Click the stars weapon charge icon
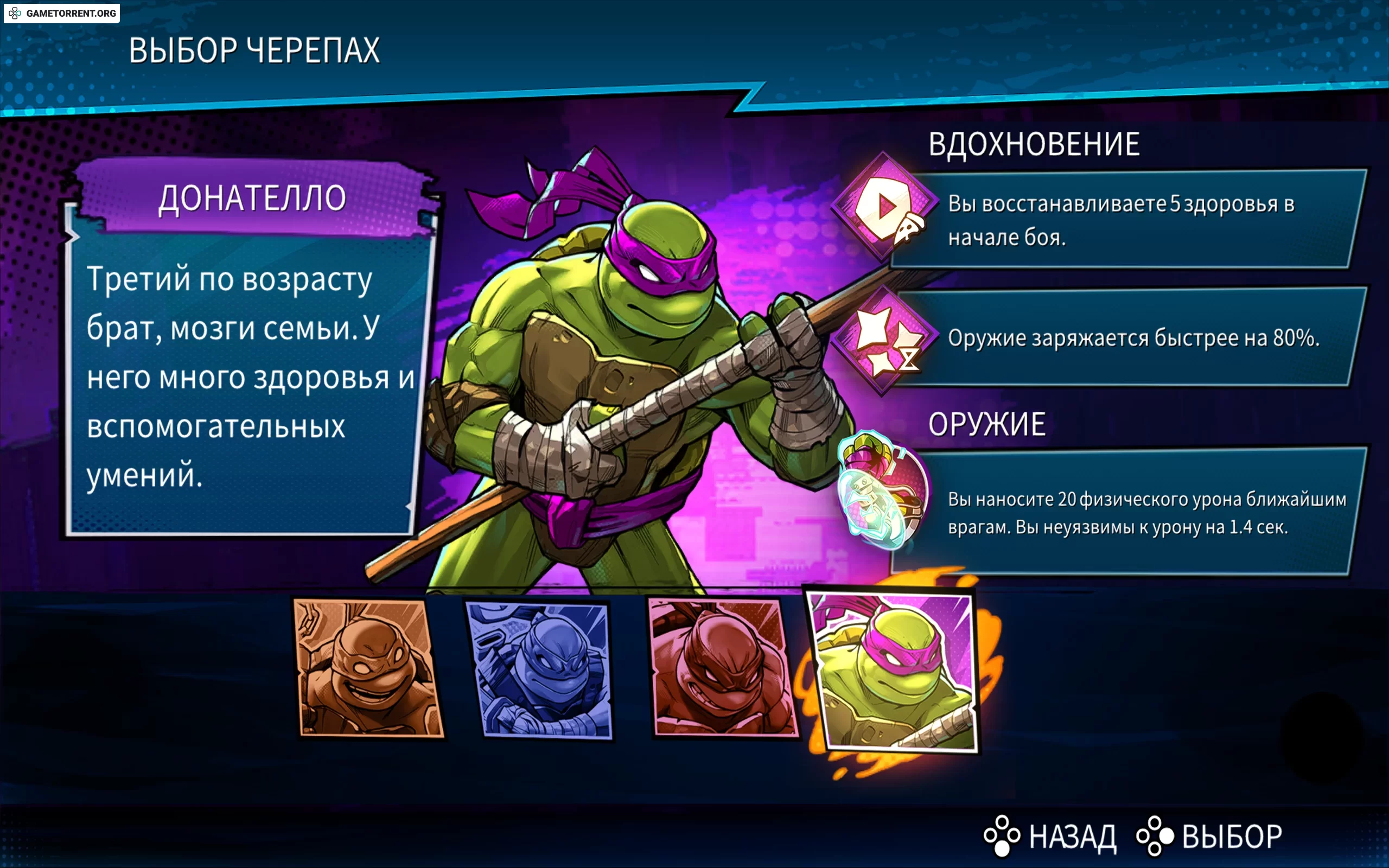1389x868 pixels. pyautogui.click(x=884, y=341)
